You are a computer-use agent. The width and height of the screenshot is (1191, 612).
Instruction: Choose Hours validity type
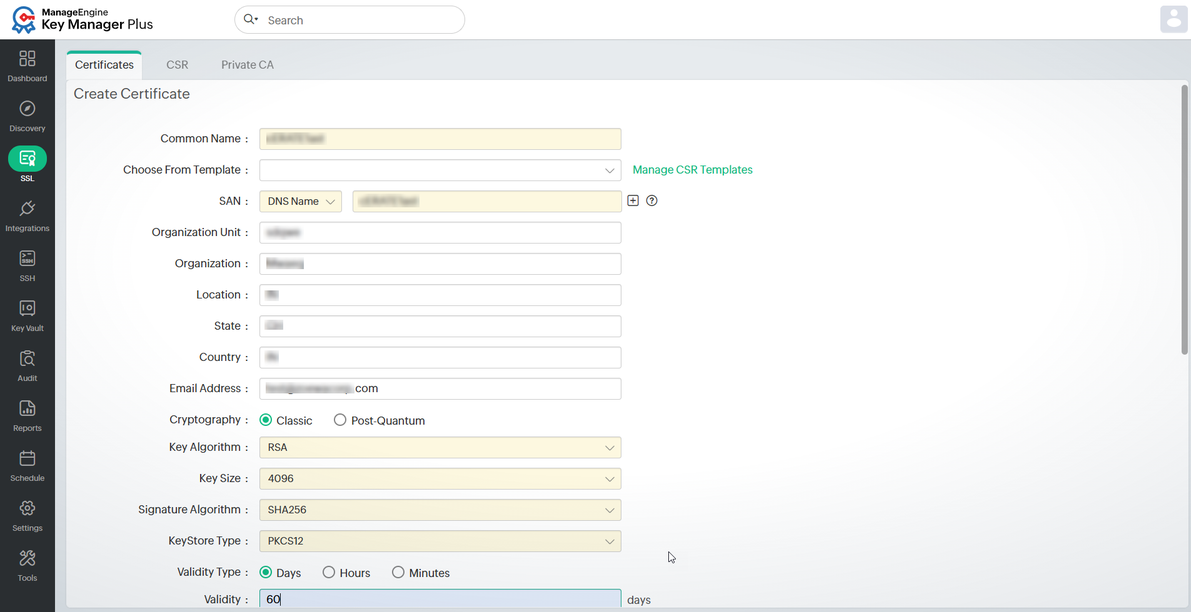(x=329, y=573)
